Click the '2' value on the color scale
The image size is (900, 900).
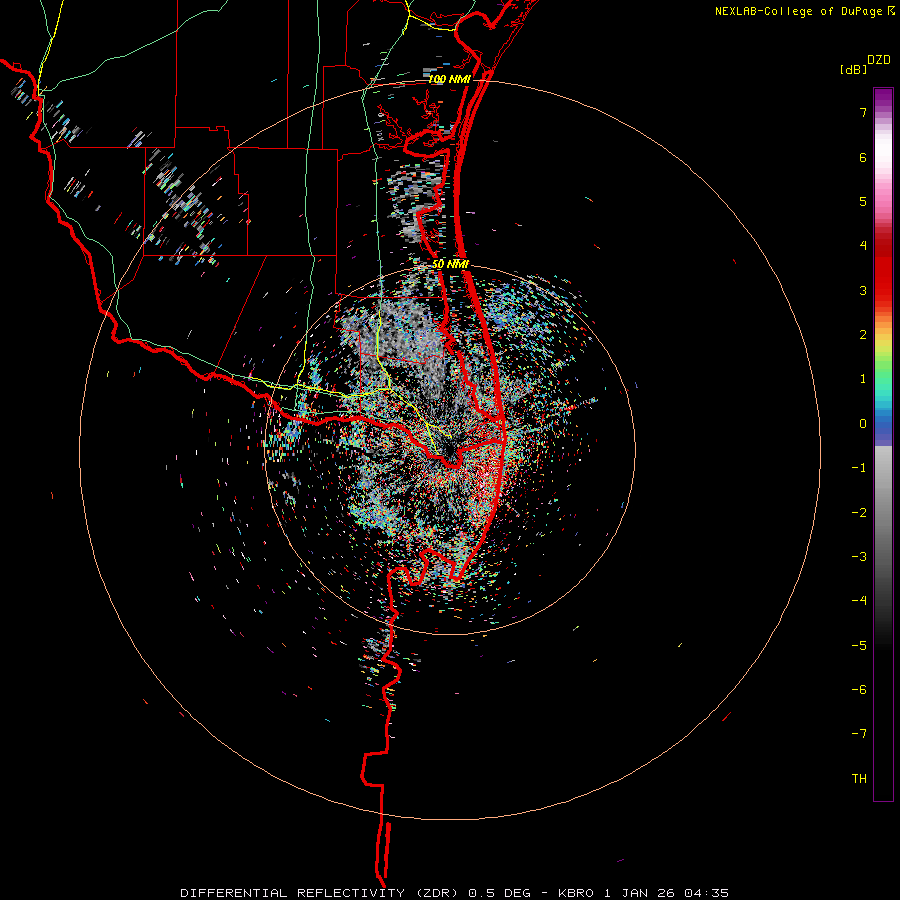pyautogui.click(x=863, y=335)
